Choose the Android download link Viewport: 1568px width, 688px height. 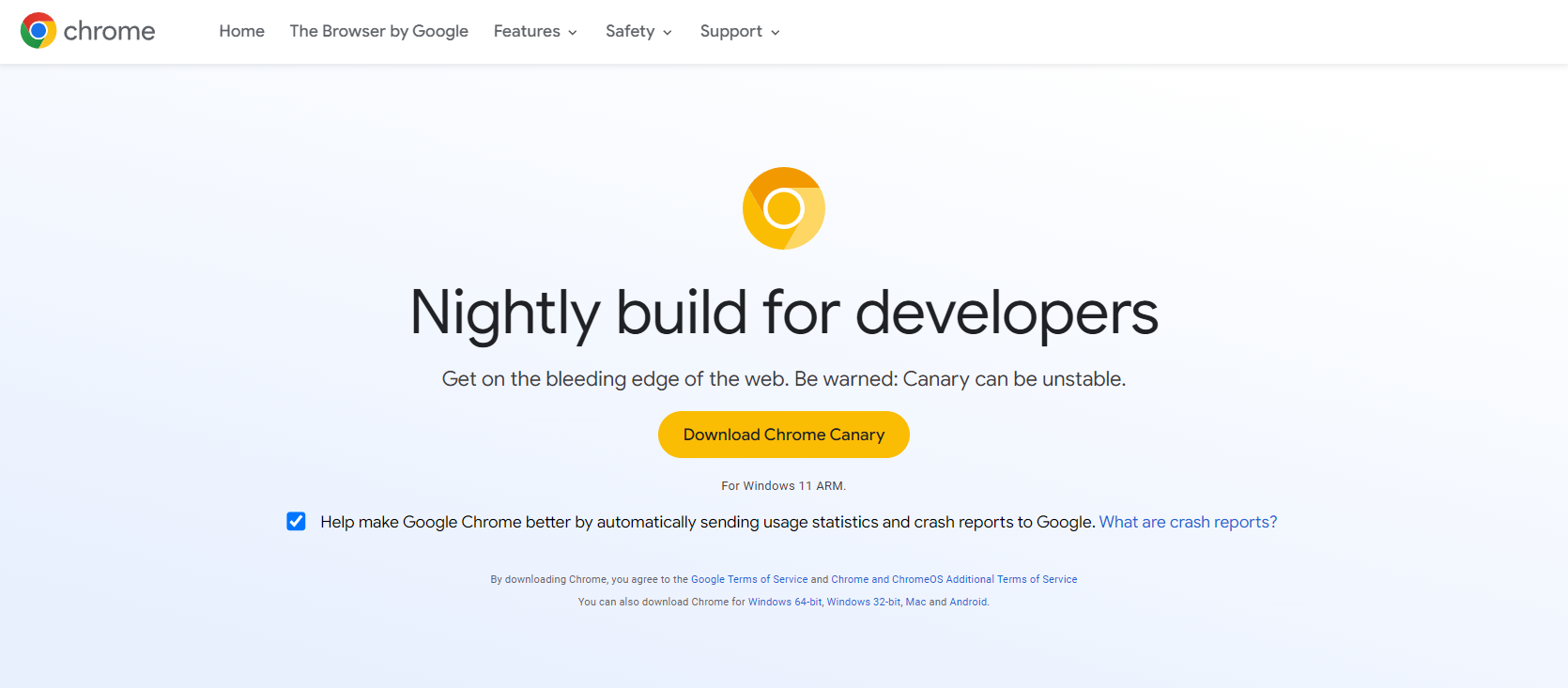click(x=968, y=602)
